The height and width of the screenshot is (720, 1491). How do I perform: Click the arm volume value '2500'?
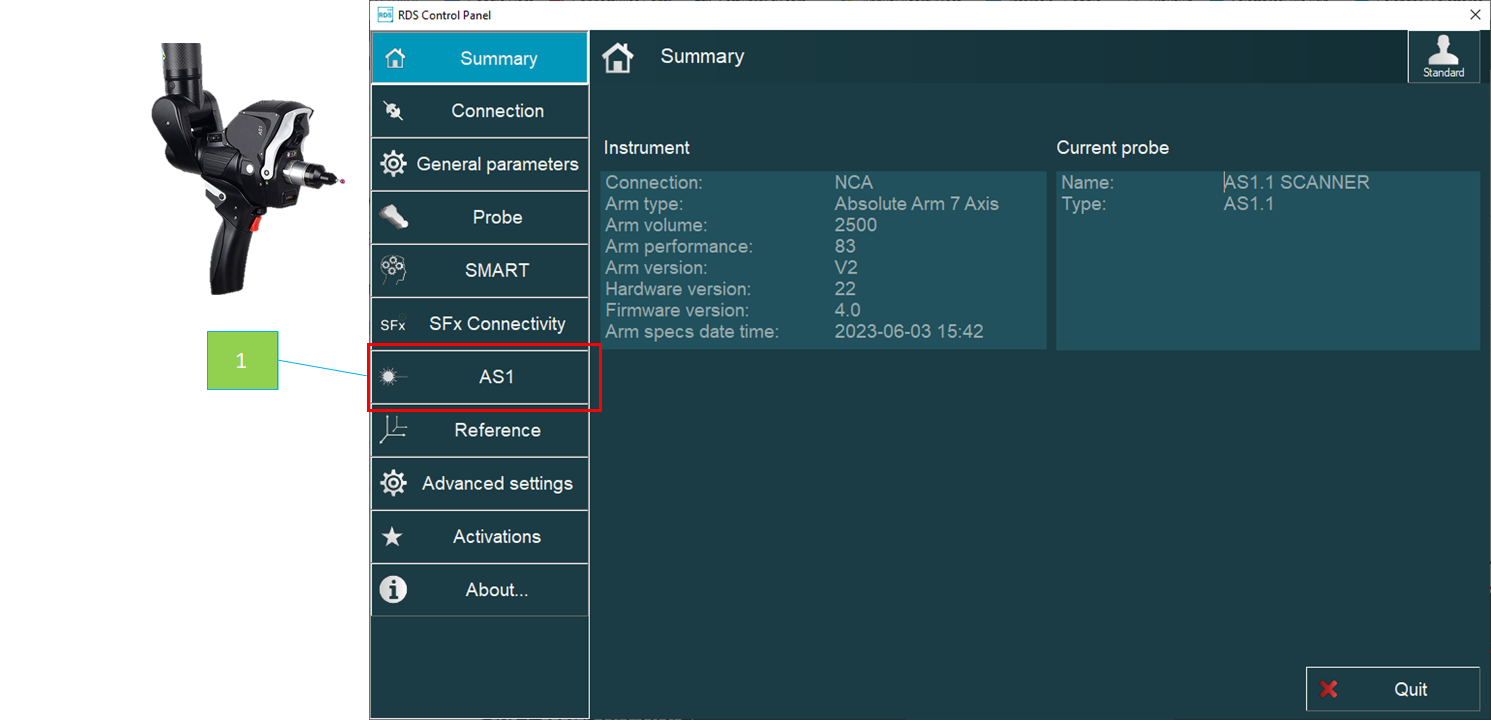(856, 225)
